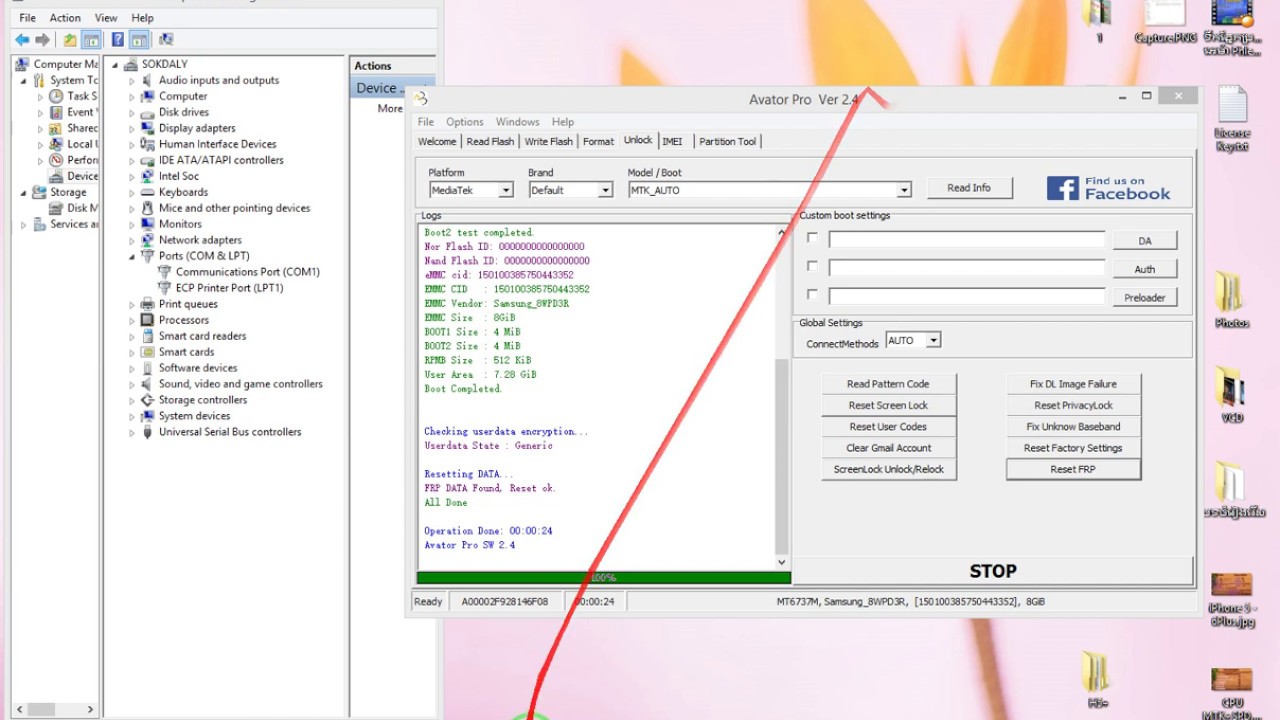Screen dimensions: 1280x720
Task: Check the DA custom boot checkbox
Action: (812, 238)
